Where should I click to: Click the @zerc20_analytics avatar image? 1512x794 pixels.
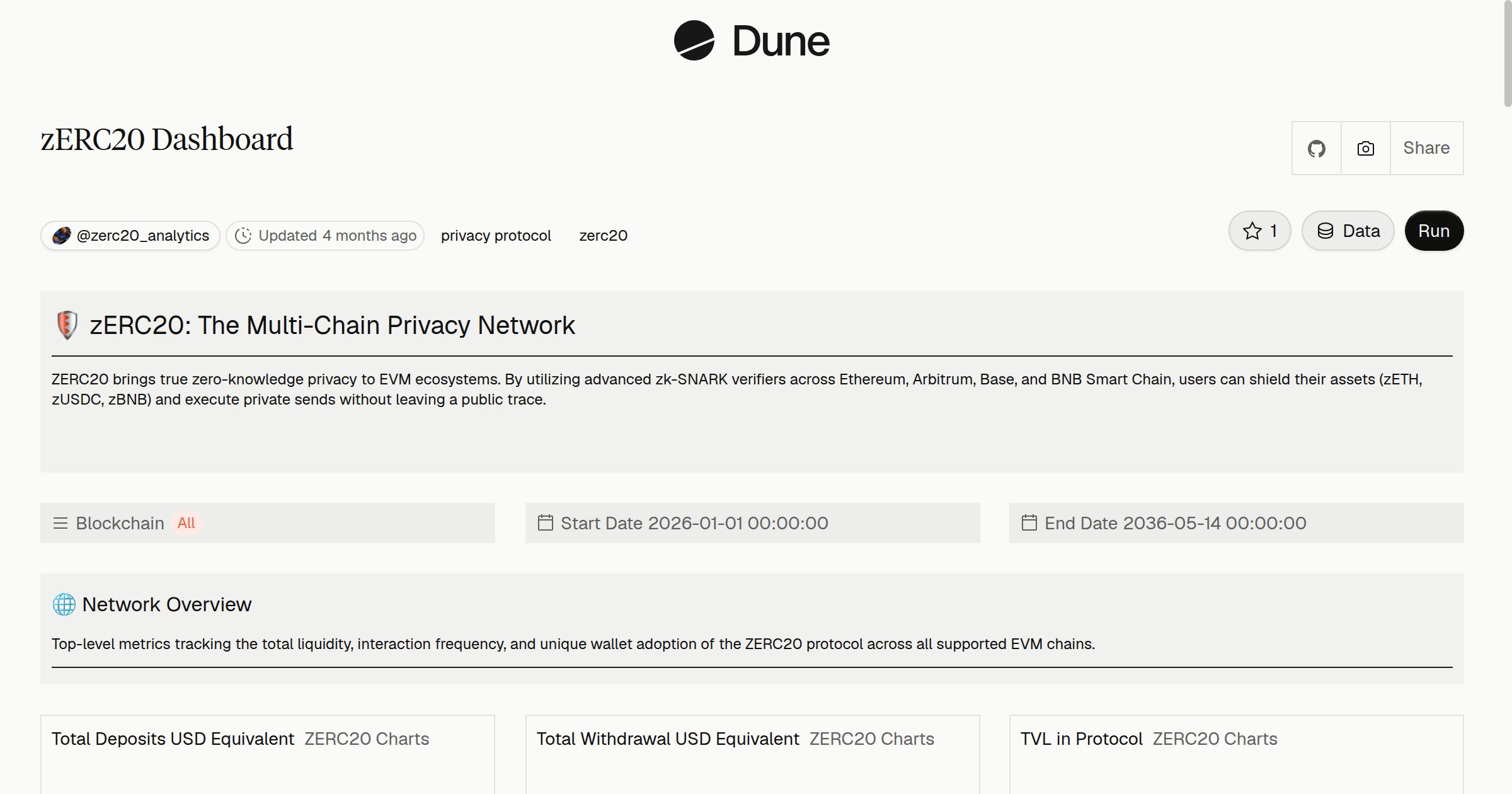[61, 236]
